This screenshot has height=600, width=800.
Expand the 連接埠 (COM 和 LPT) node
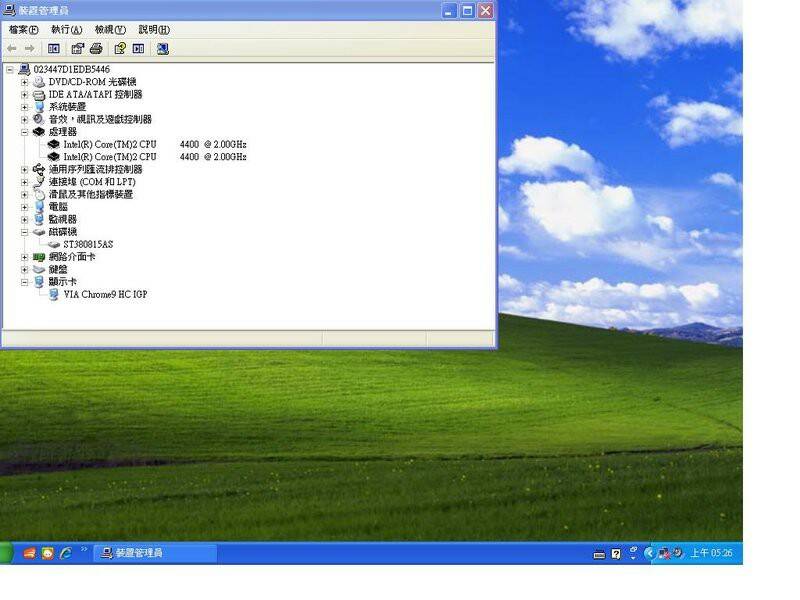tap(24, 182)
